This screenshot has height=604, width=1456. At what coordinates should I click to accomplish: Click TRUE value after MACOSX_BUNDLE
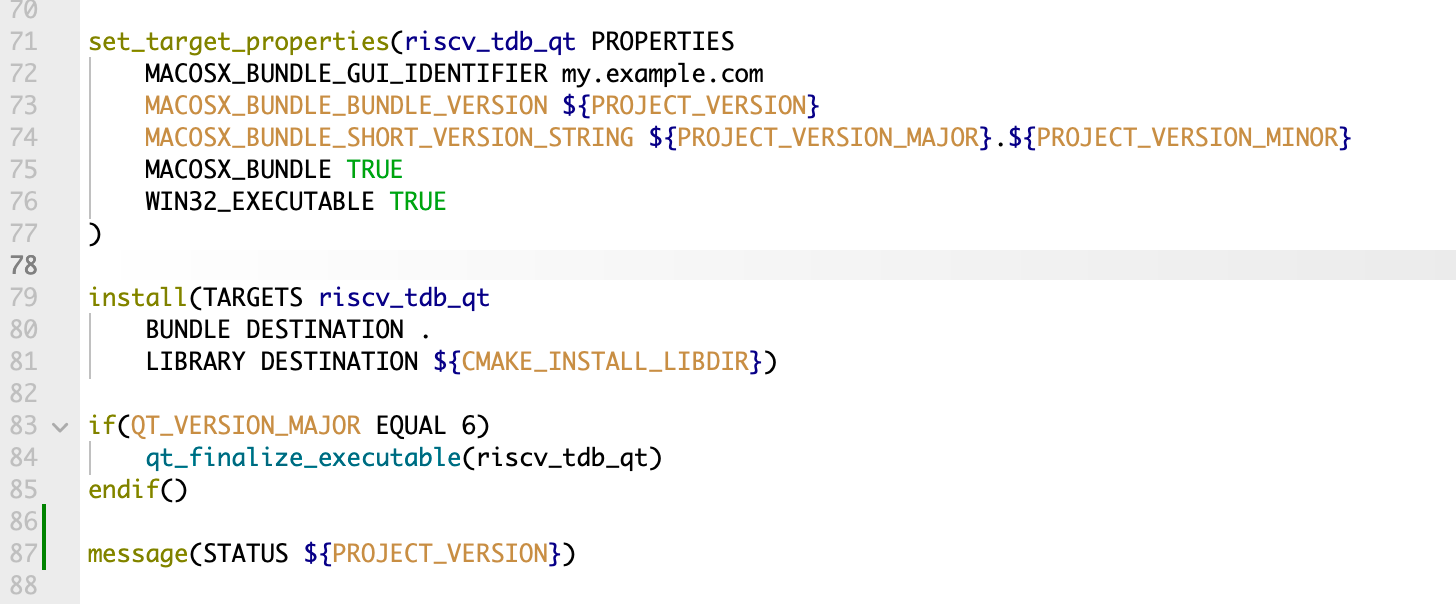[375, 170]
